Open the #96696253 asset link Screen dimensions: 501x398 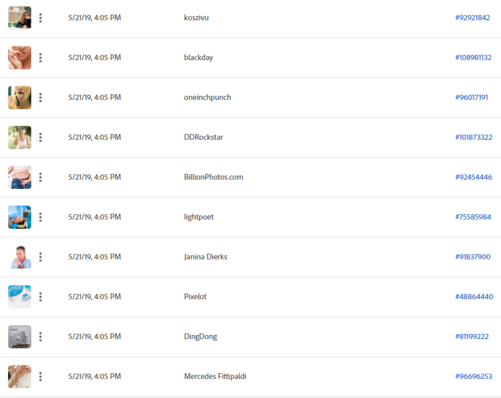(474, 376)
